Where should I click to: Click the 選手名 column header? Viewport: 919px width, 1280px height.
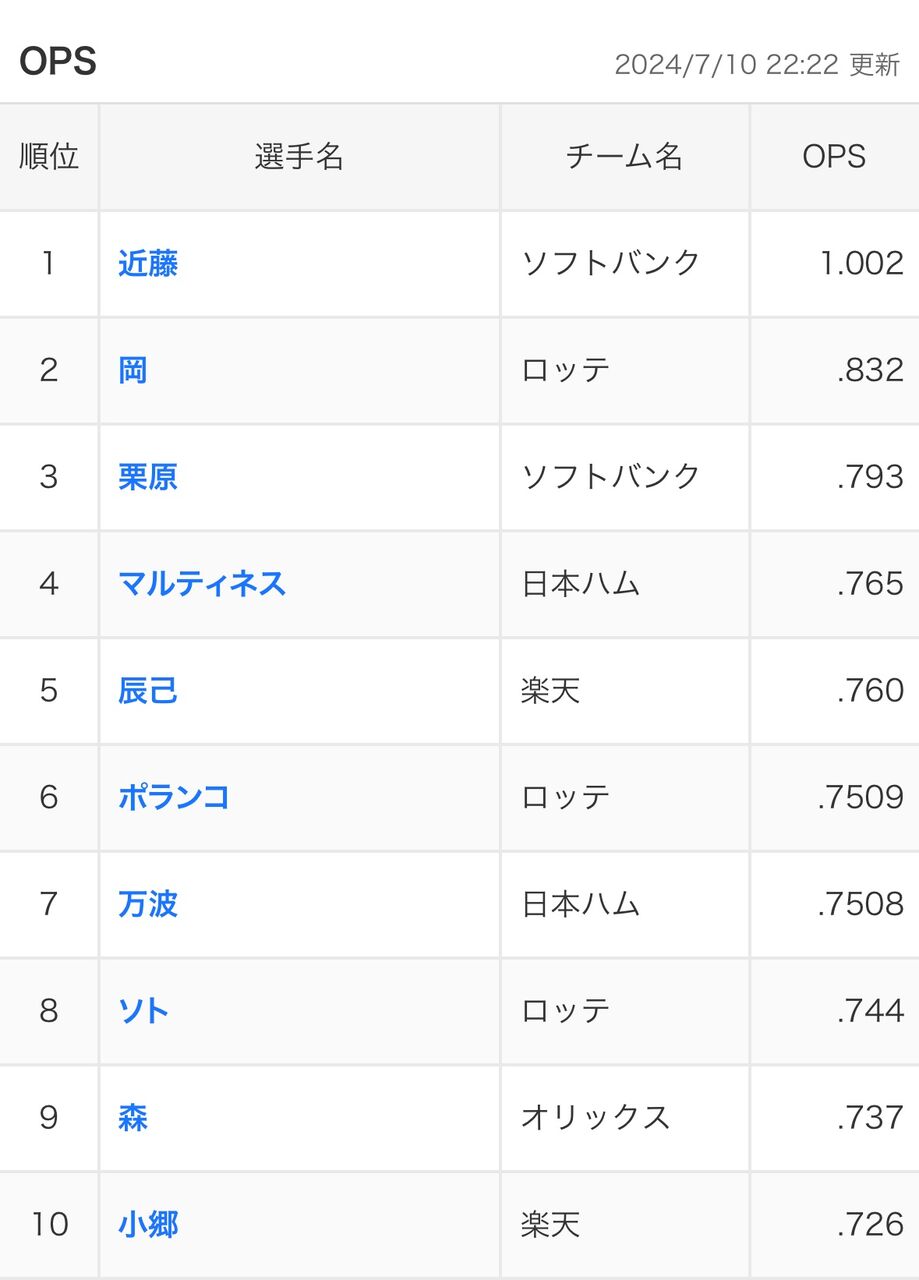click(x=299, y=157)
